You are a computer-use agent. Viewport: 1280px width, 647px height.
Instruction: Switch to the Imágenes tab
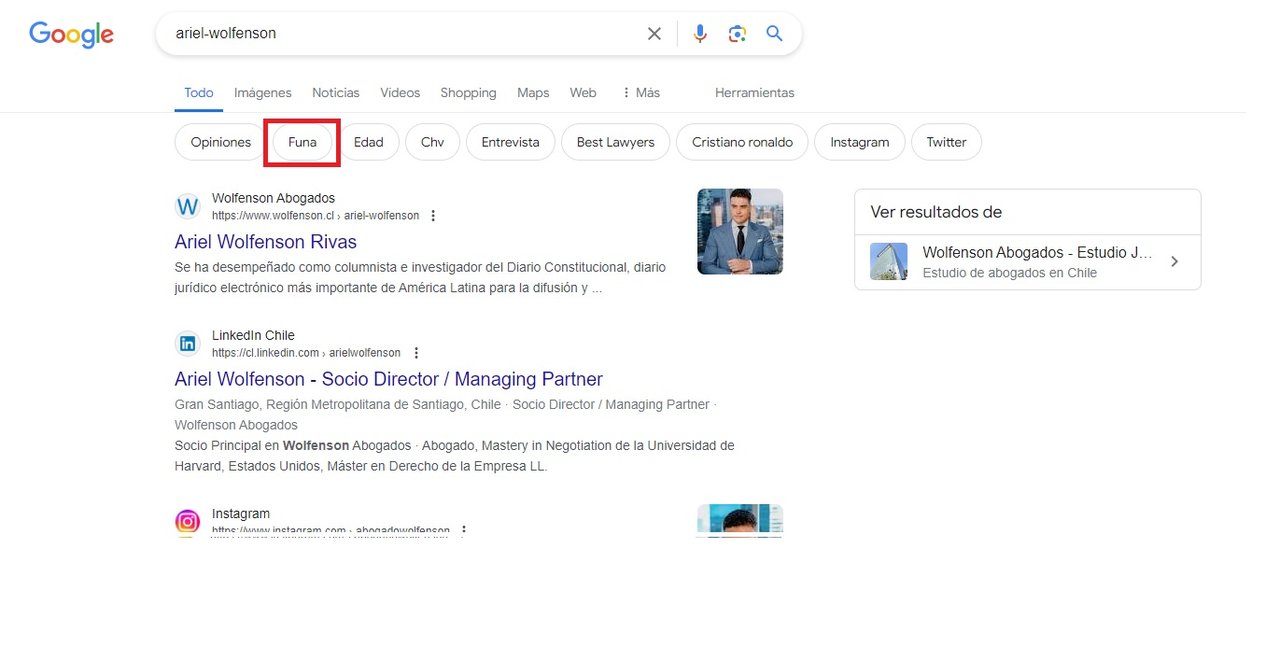point(263,93)
